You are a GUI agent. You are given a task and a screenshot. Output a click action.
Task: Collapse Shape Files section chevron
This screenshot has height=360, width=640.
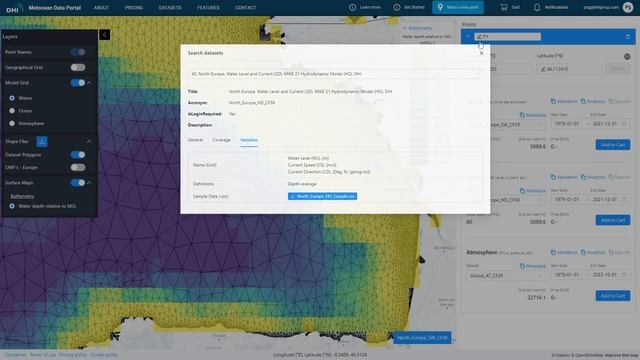tap(89, 141)
